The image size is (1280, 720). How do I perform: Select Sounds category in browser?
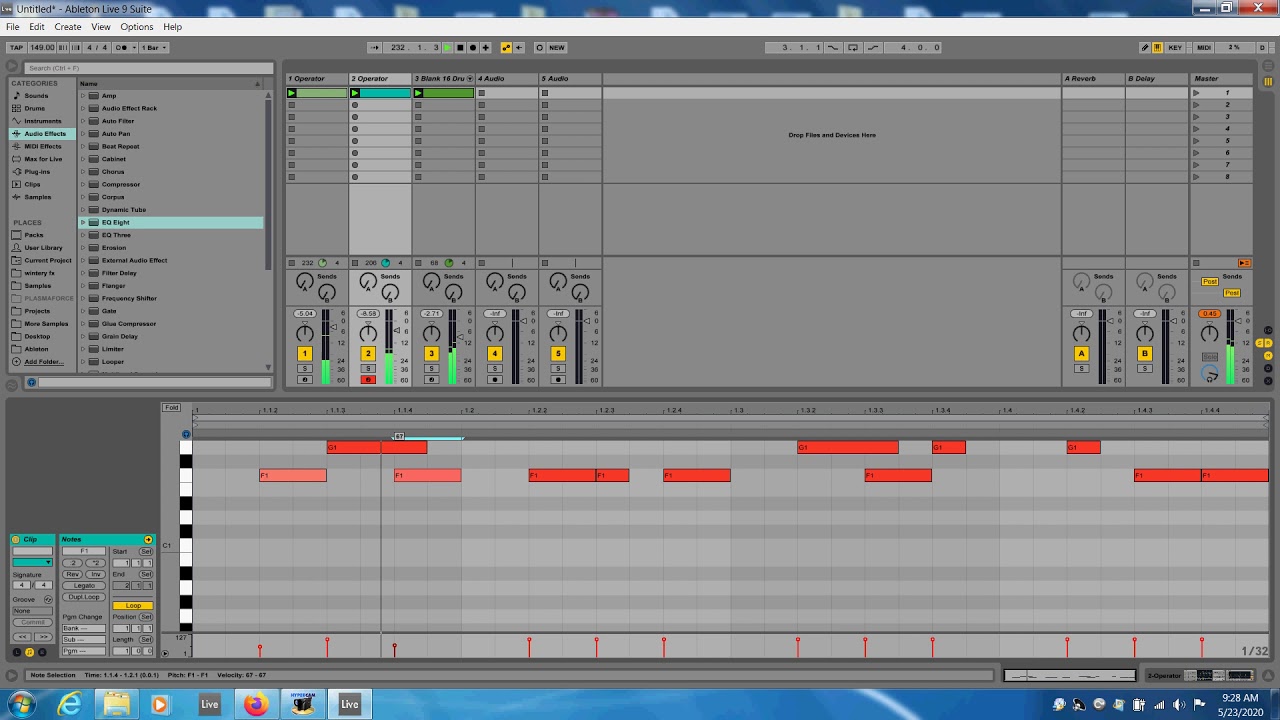[x=36, y=96]
